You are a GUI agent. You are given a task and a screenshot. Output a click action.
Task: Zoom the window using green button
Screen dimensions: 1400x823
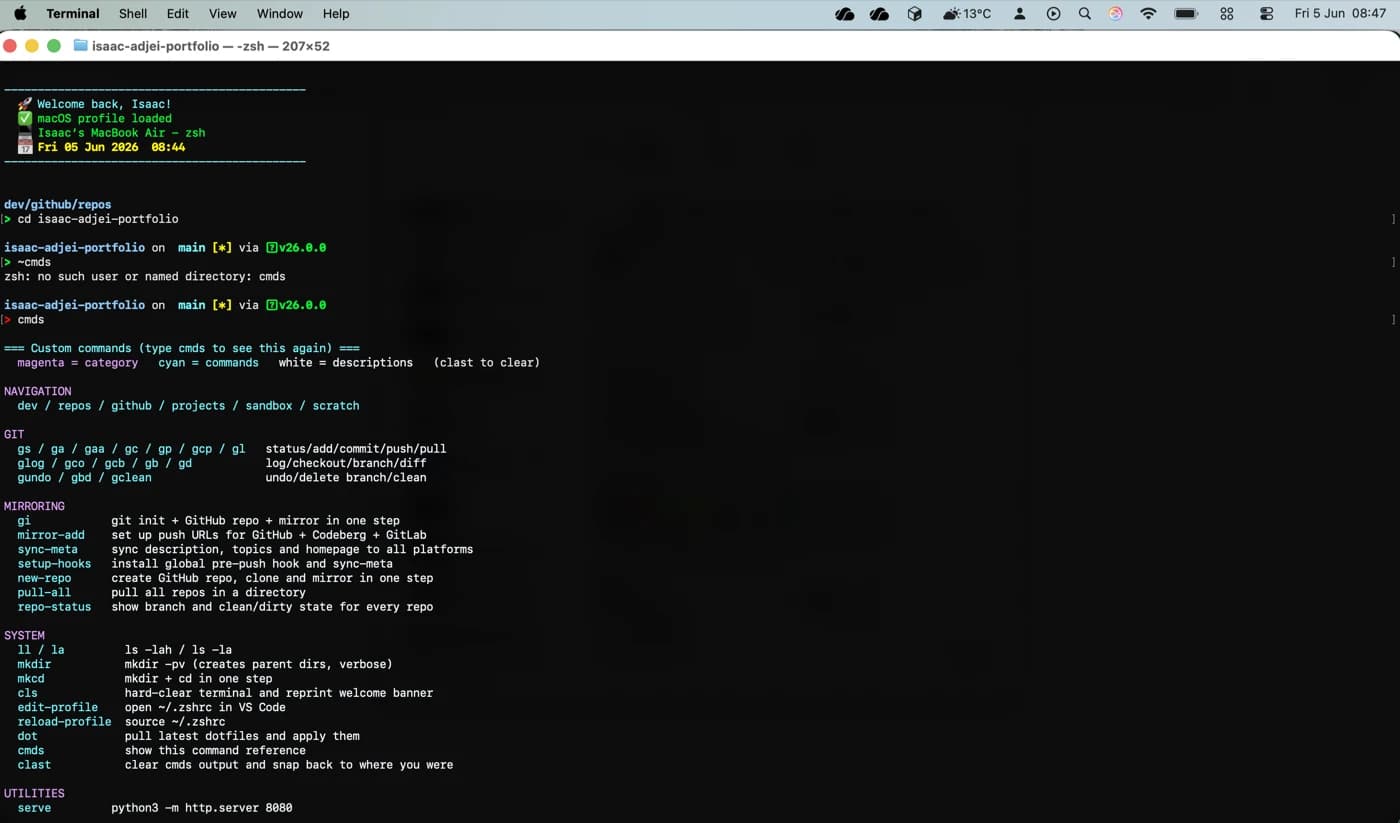54,46
